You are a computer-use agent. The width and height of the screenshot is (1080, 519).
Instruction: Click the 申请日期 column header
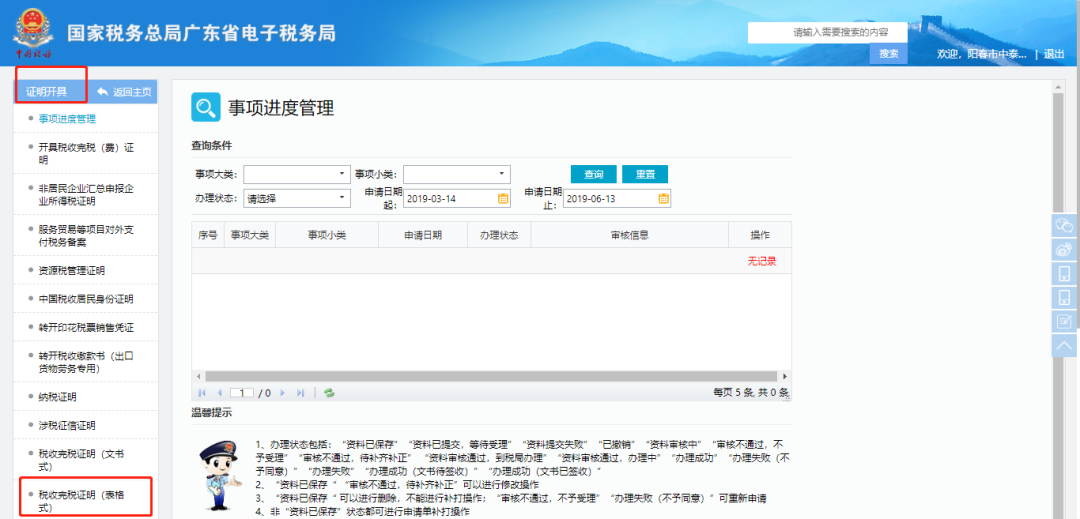(423, 235)
